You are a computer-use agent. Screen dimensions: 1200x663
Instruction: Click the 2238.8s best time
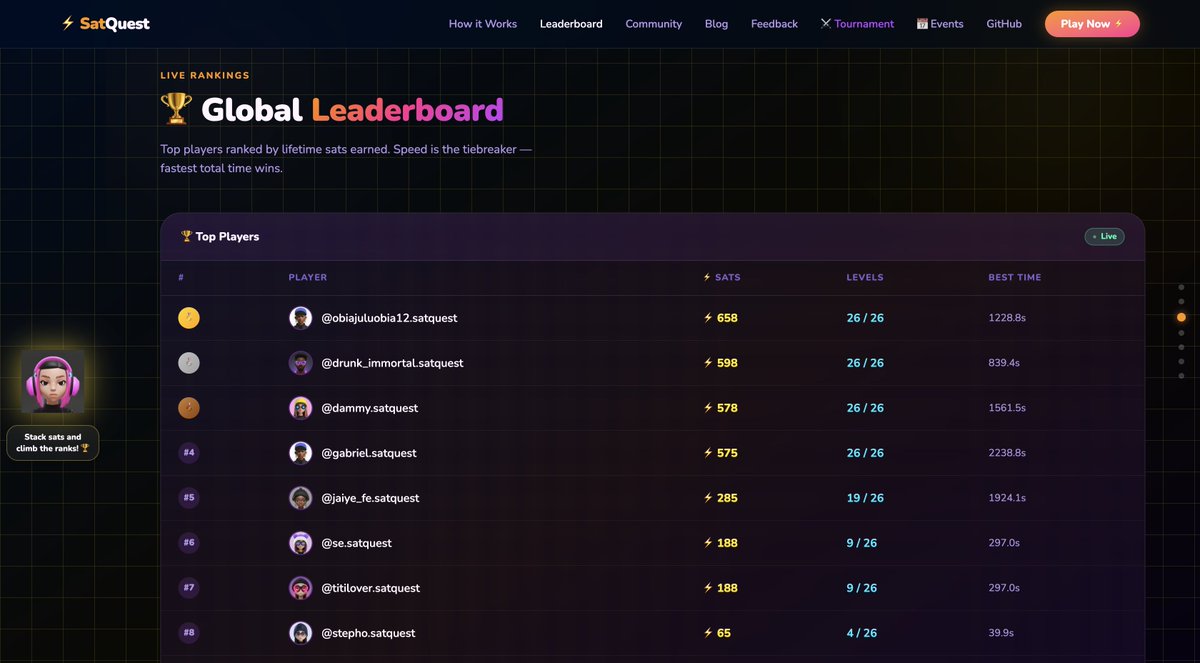coord(1007,453)
